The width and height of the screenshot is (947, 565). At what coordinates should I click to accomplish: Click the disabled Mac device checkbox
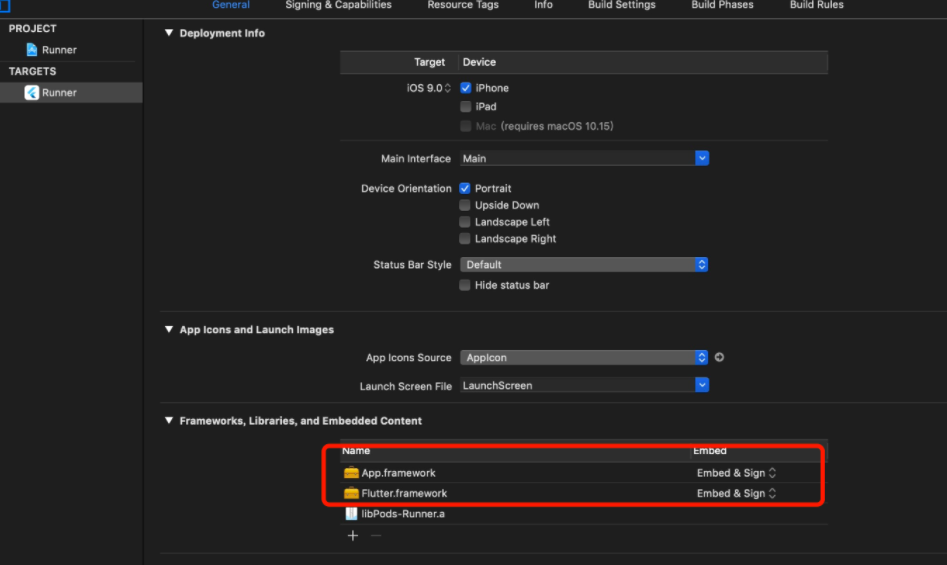pos(466,126)
